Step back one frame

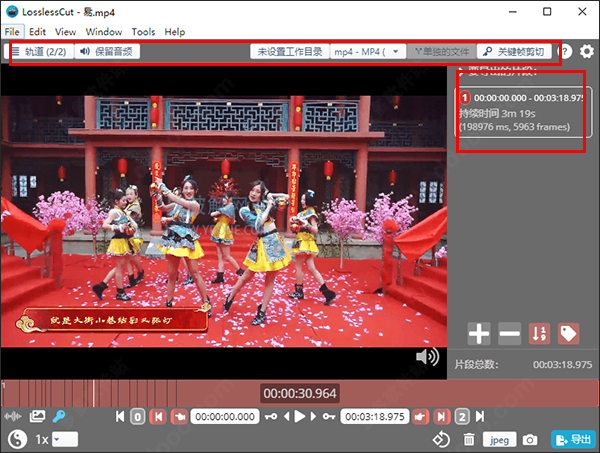(287, 416)
